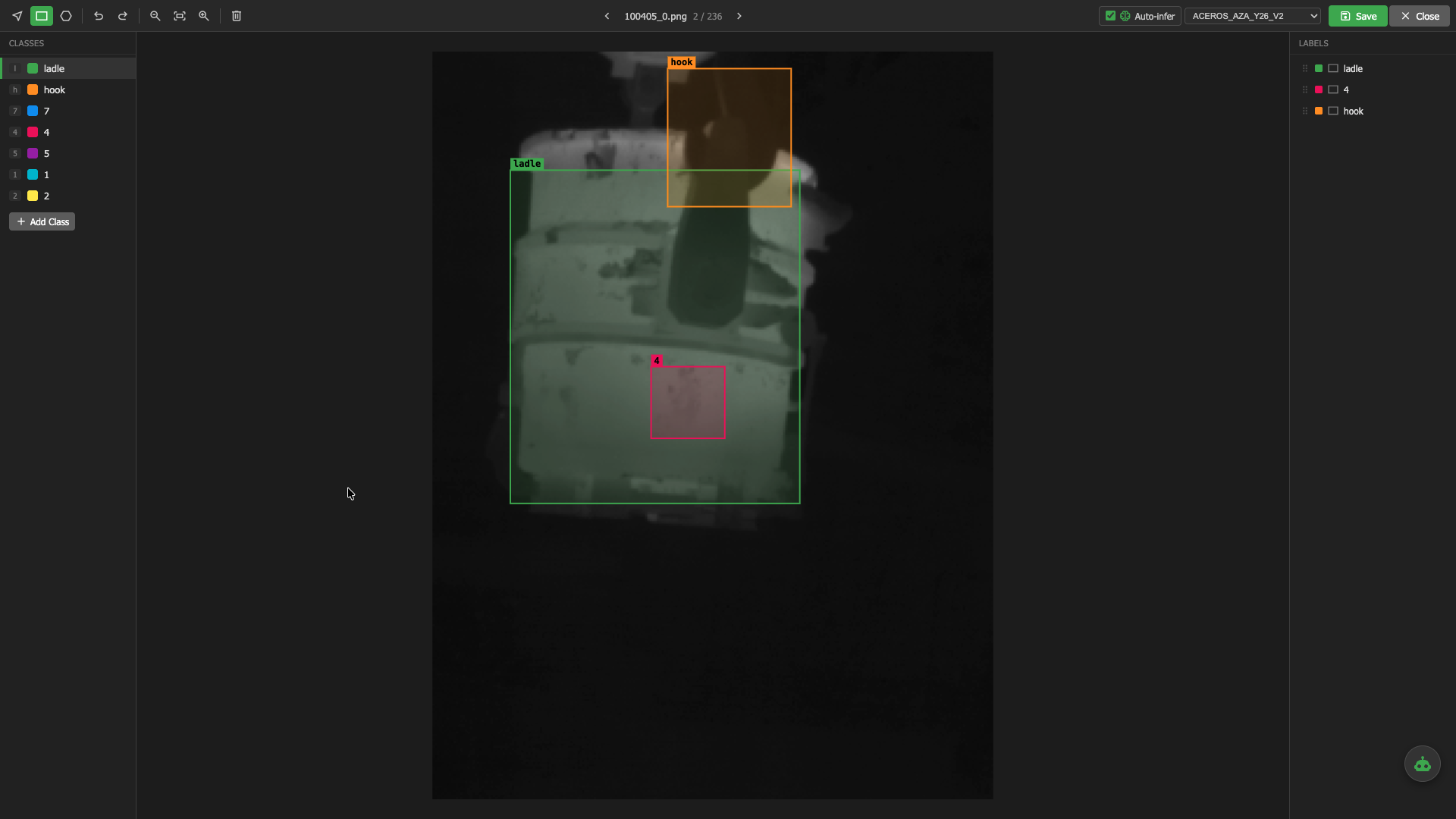Click blue color swatch of class 7
This screenshot has height=819, width=1456.
pos(33,111)
